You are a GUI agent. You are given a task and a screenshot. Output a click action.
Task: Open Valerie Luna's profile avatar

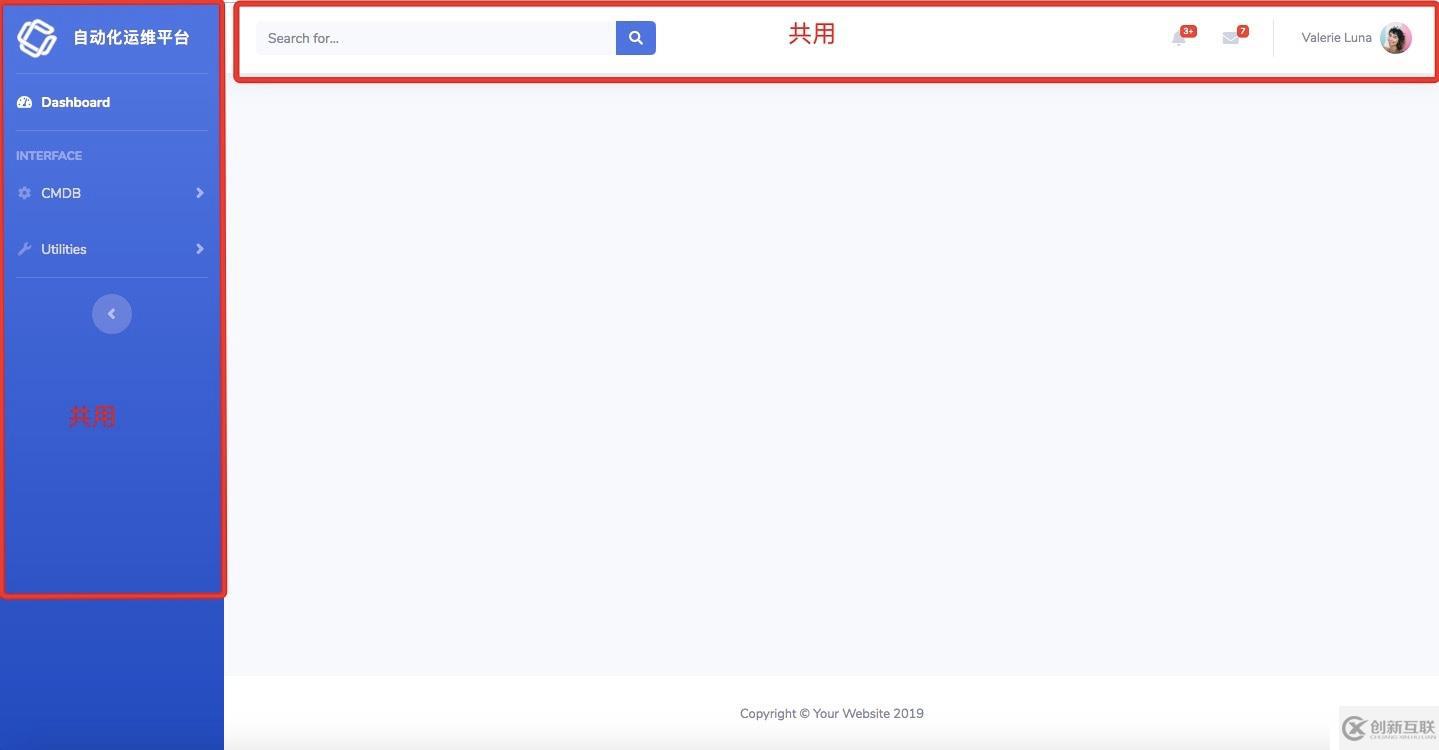pos(1394,37)
